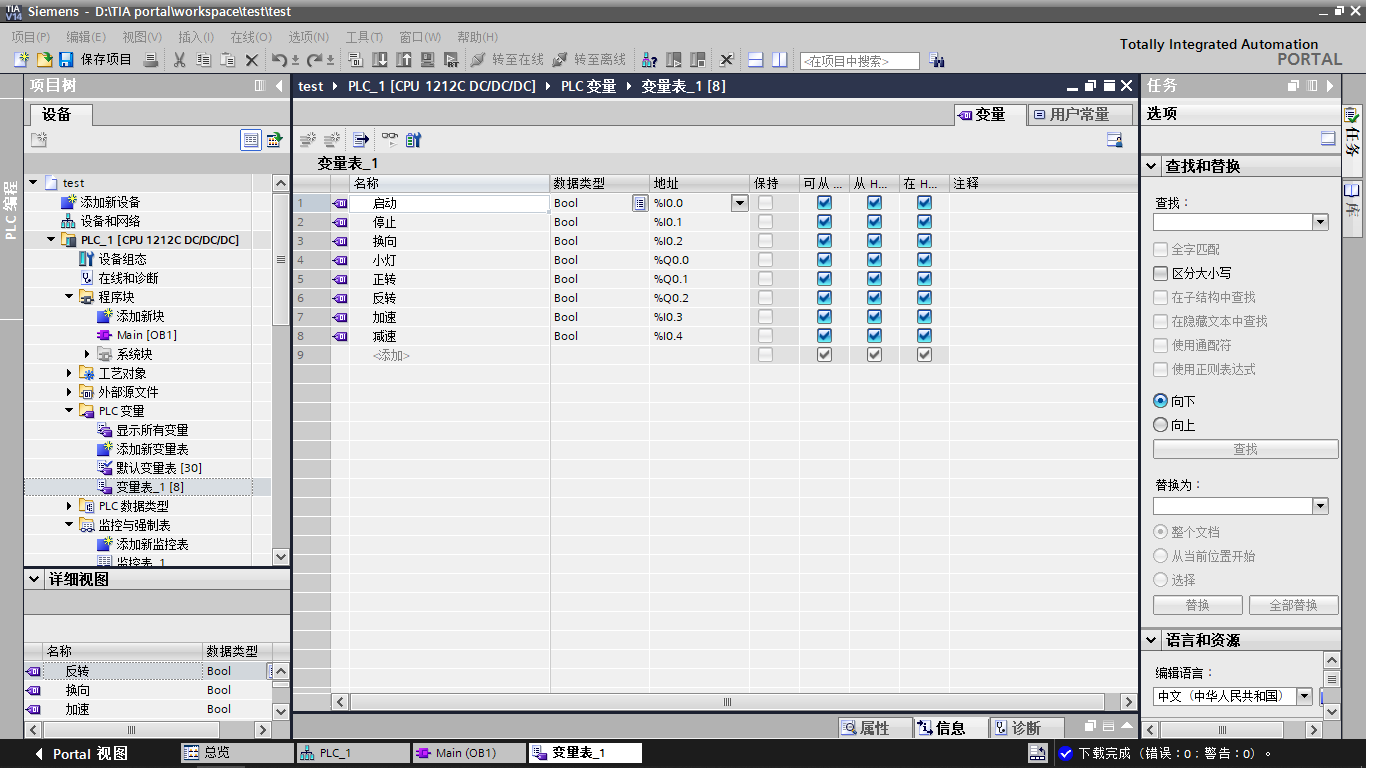Switch to Portal 视图
Image resolution: width=1374 pixels, height=776 pixels.
click(x=82, y=754)
